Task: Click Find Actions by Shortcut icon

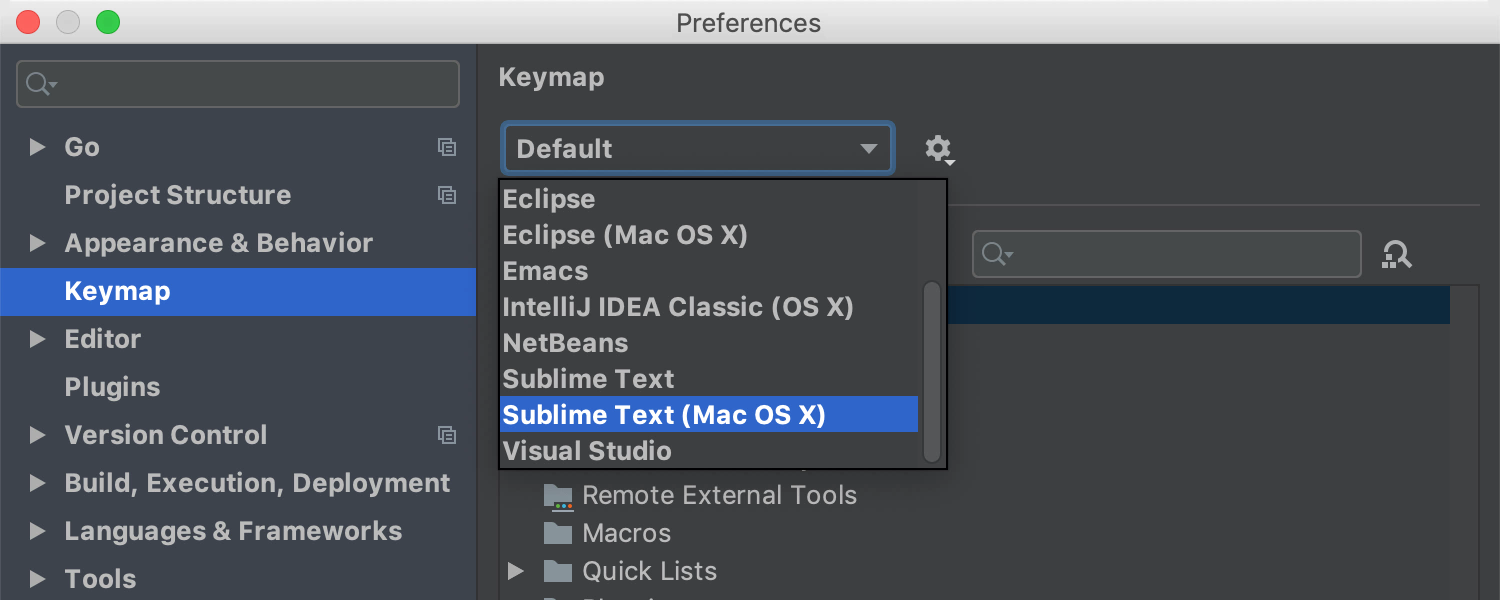Action: (x=1396, y=255)
